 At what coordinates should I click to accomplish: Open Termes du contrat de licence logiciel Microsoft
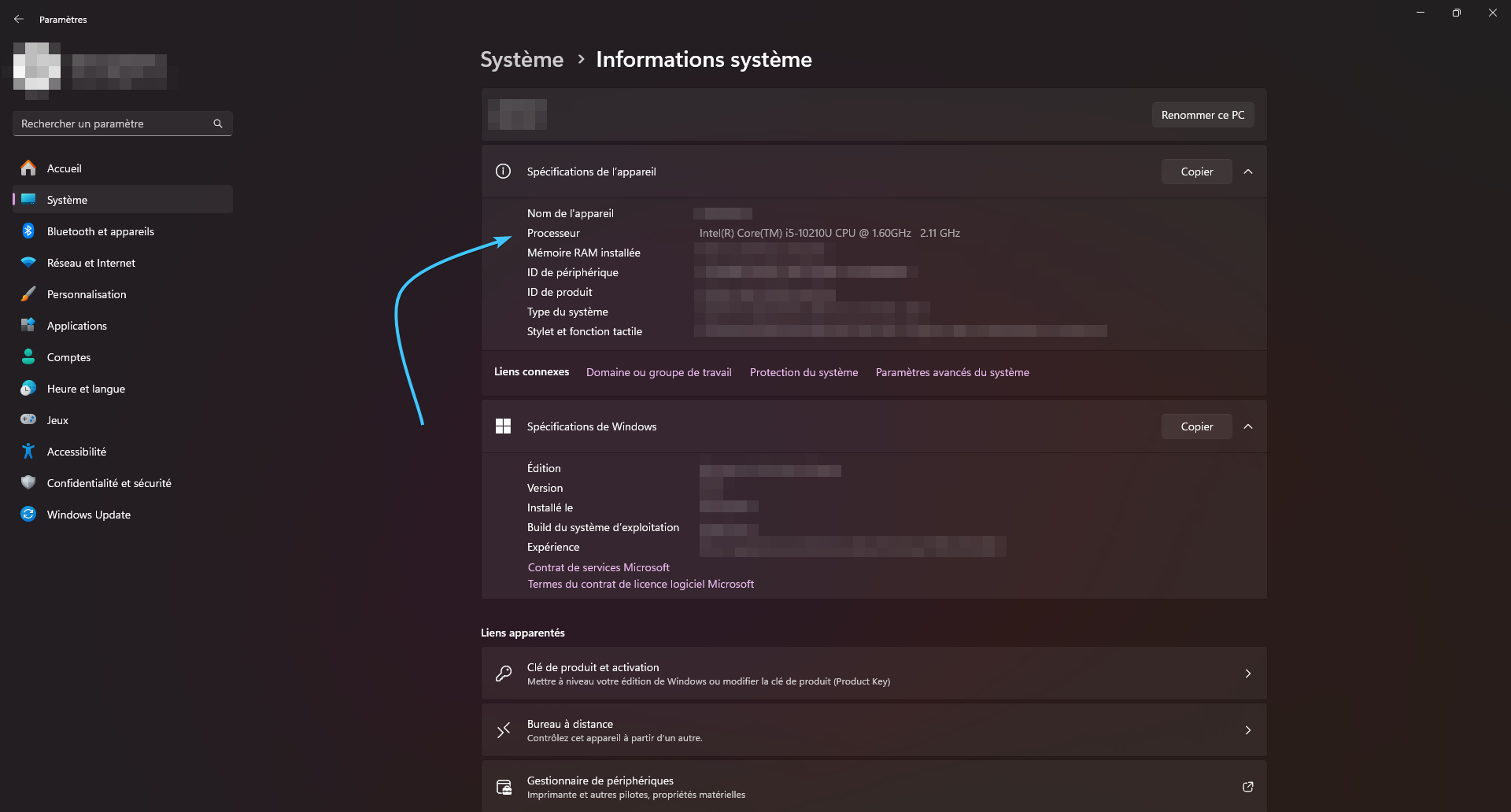(x=641, y=584)
